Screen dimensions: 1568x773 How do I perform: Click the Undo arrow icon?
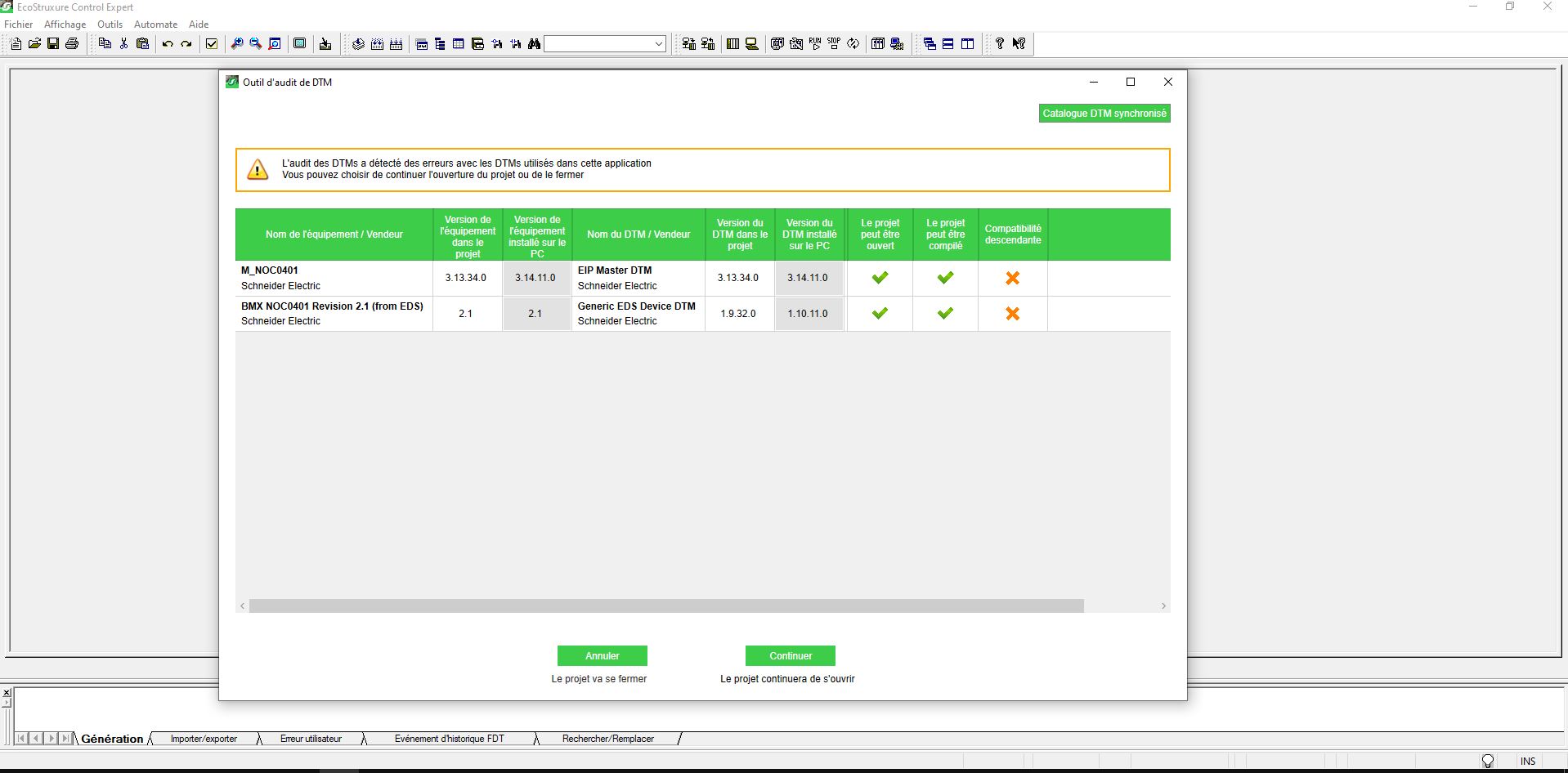coord(168,44)
